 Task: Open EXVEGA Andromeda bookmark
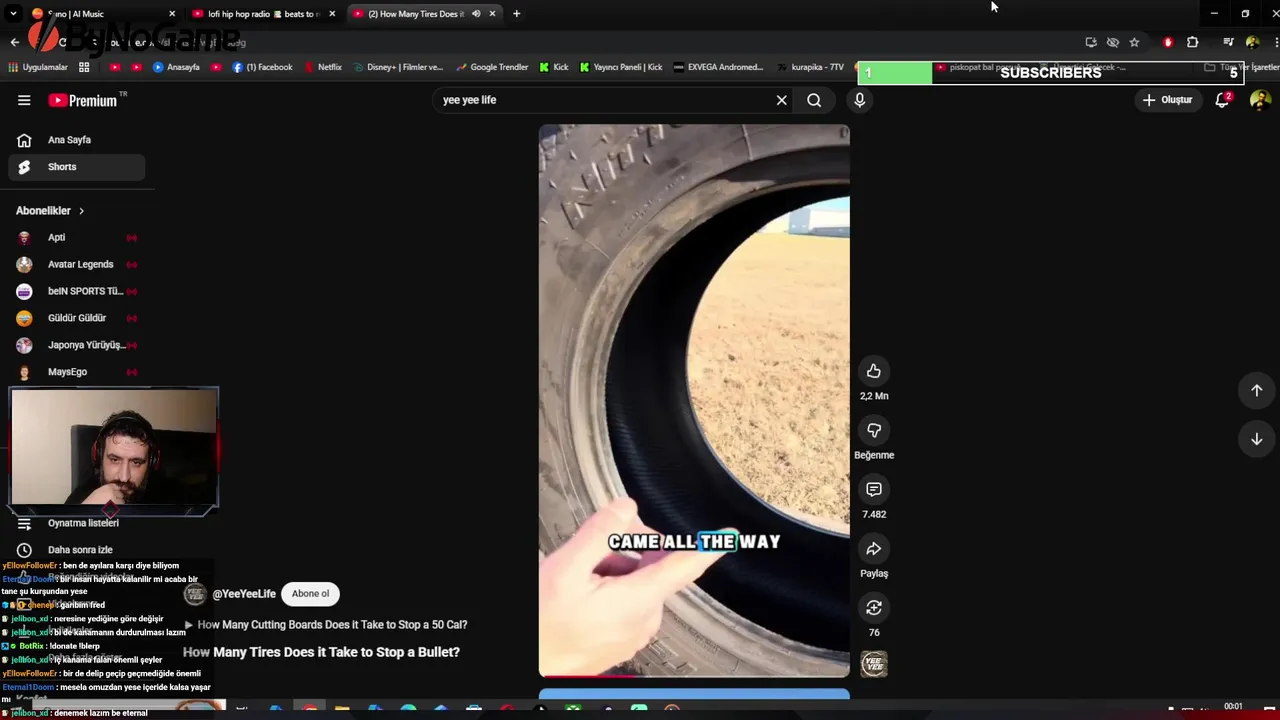click(719, 67)
